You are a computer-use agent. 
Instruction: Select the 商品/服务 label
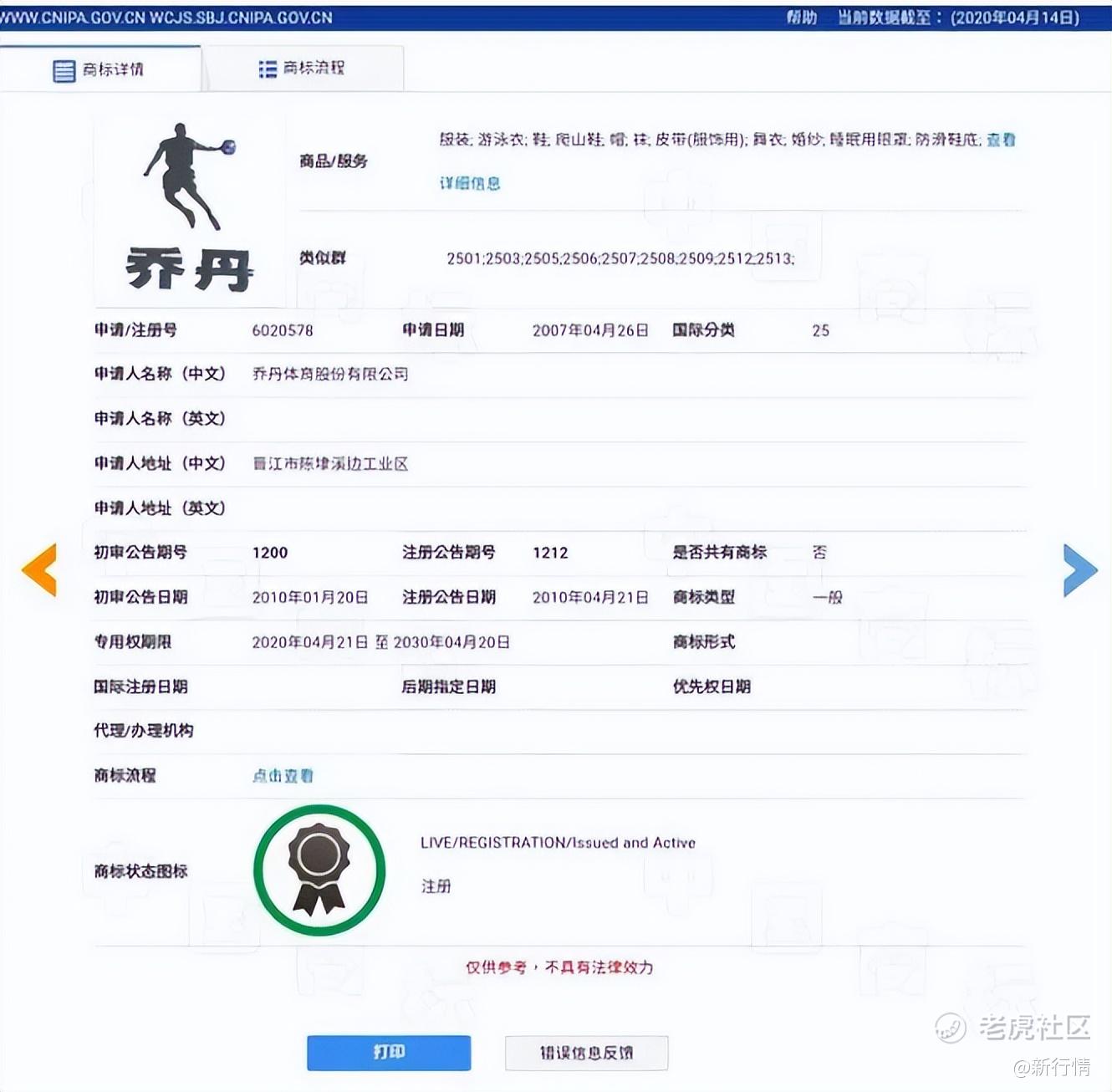[334, 161]
